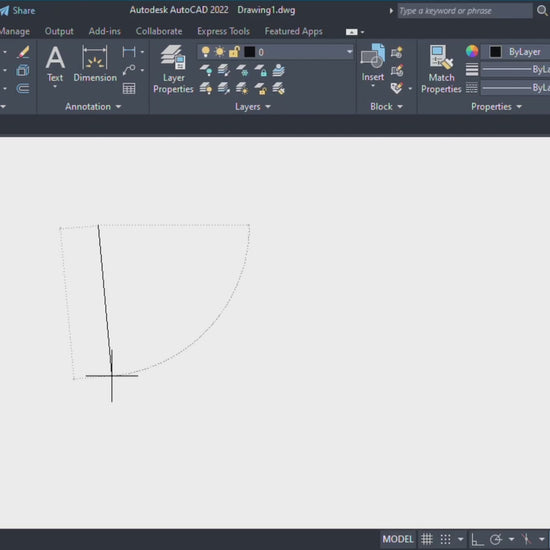Expand the Annotation panel
The width and height of the screenshot is (550, 550).
93,107
